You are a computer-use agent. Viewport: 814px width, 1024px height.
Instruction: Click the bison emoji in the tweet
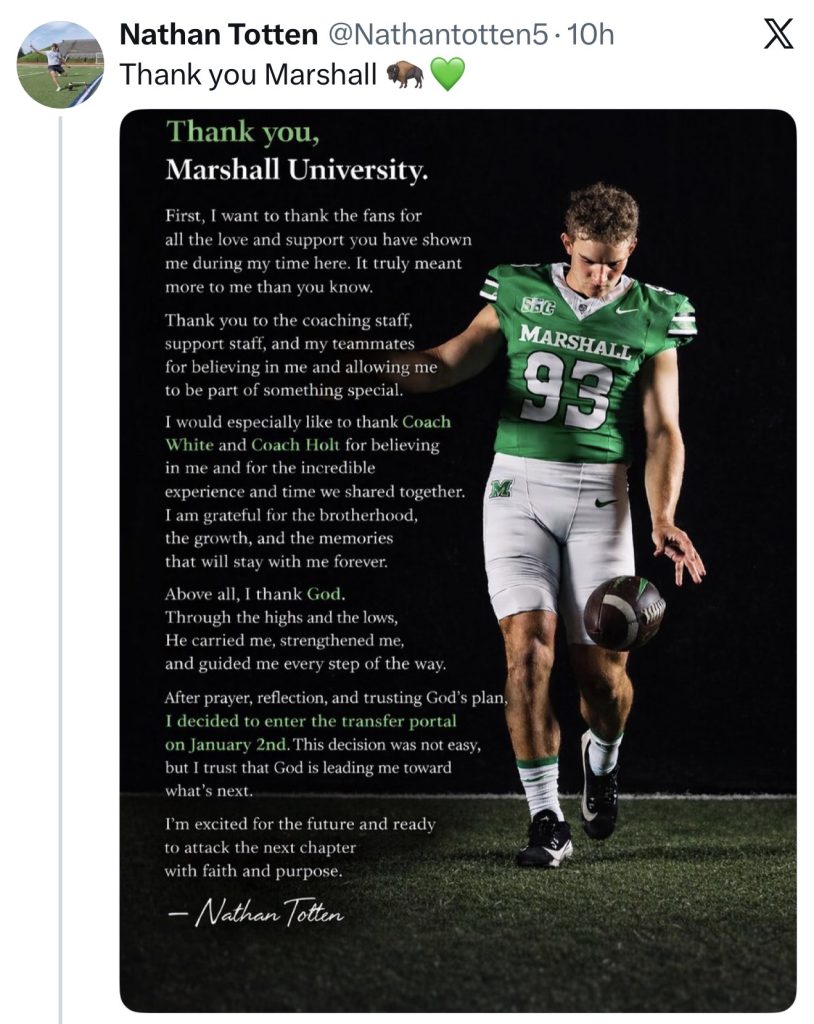pyautogui.click(x=404, y=75)
